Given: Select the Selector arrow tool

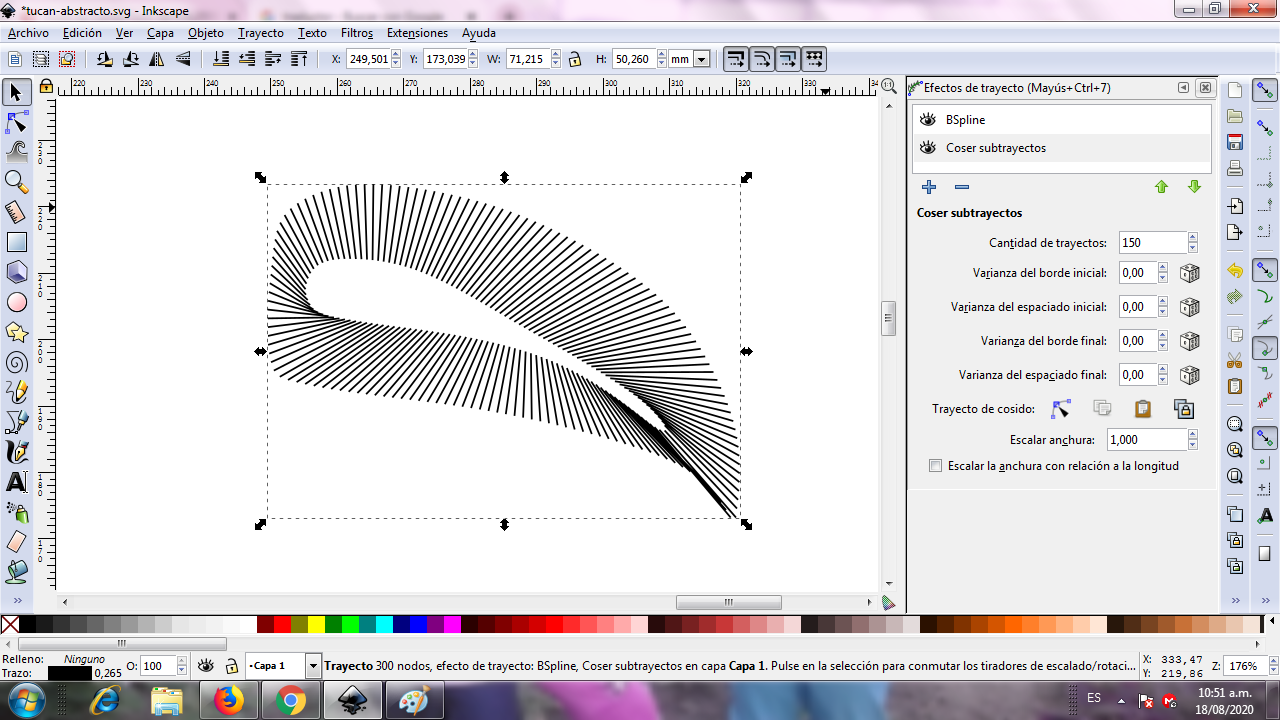Looking at the screenshot, I should click(16, 93).
